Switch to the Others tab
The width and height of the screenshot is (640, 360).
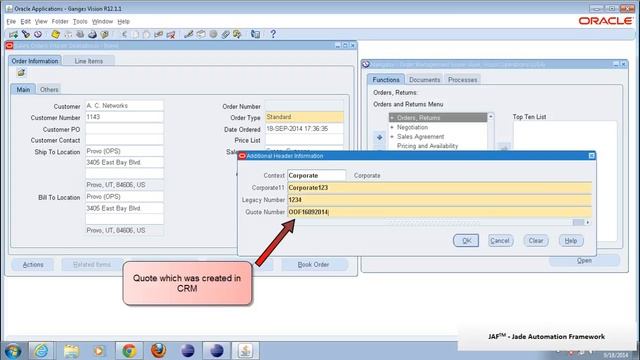(x=49, y=89)
